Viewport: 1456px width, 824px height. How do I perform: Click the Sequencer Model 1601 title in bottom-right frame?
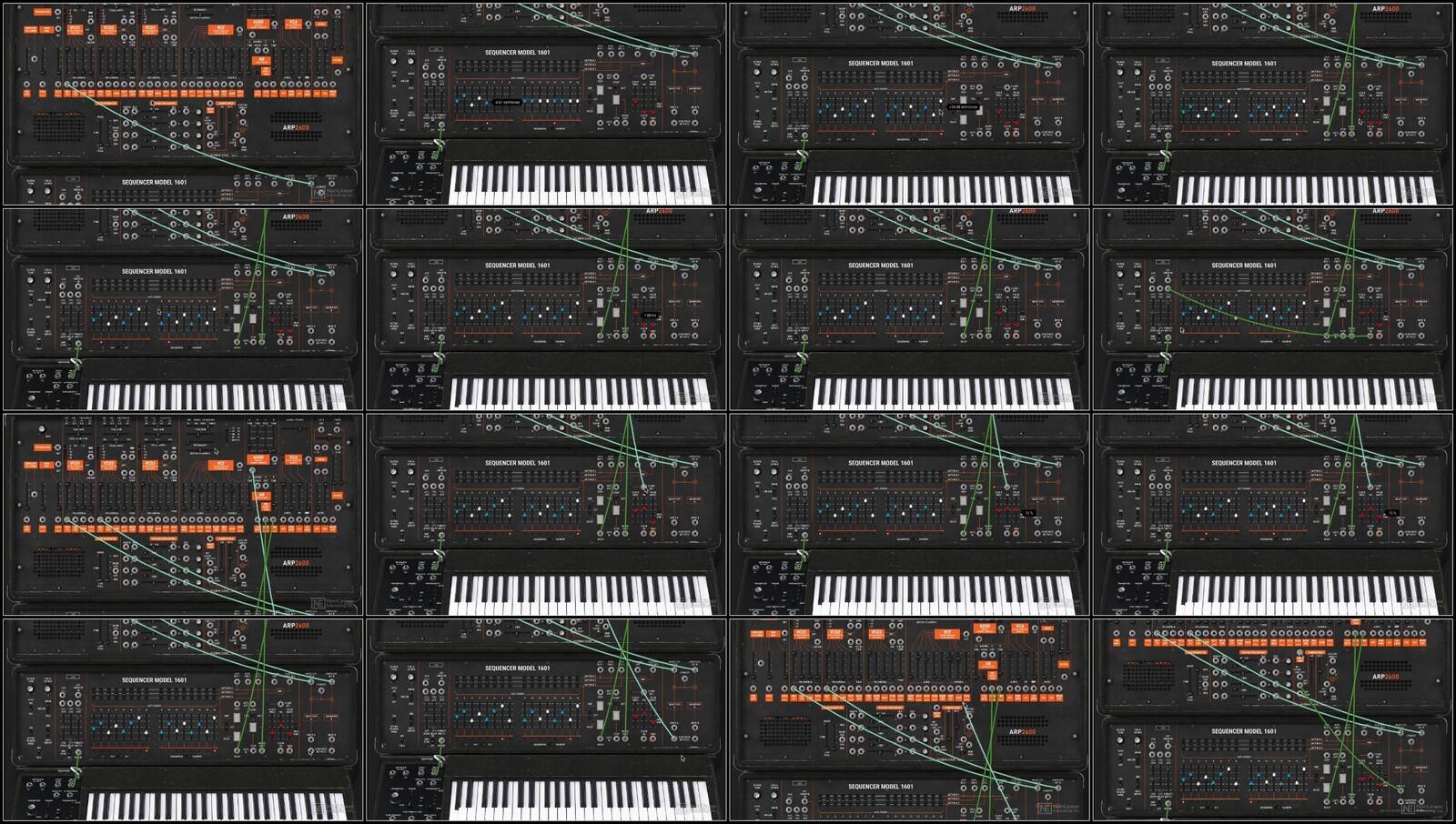[1243, 731]
